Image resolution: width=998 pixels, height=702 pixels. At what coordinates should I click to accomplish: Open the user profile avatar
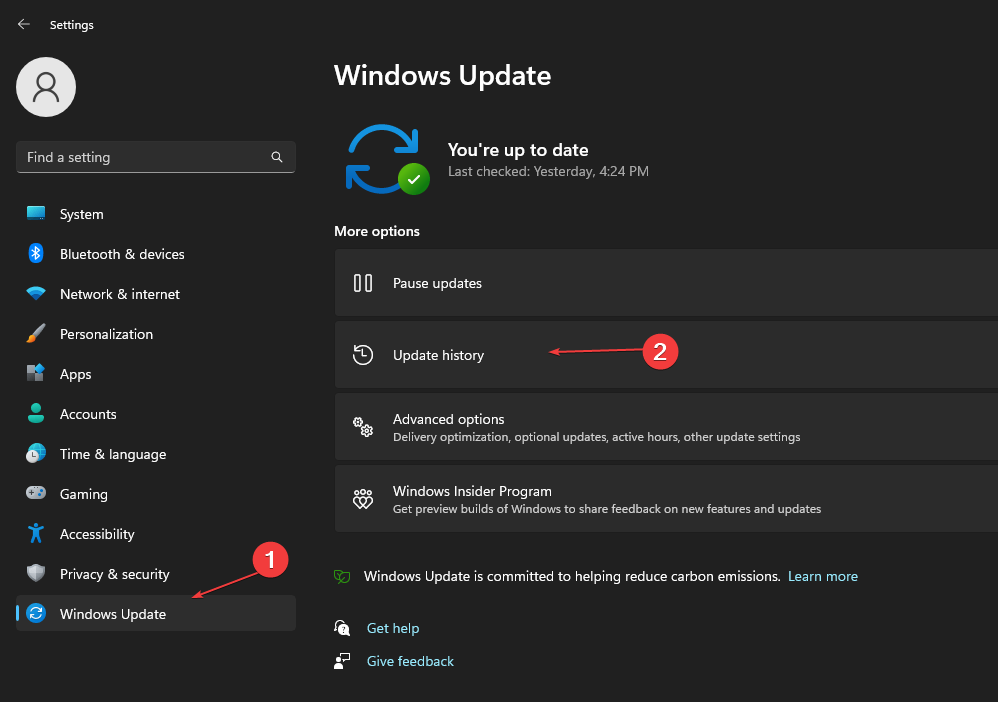point(46,87)
